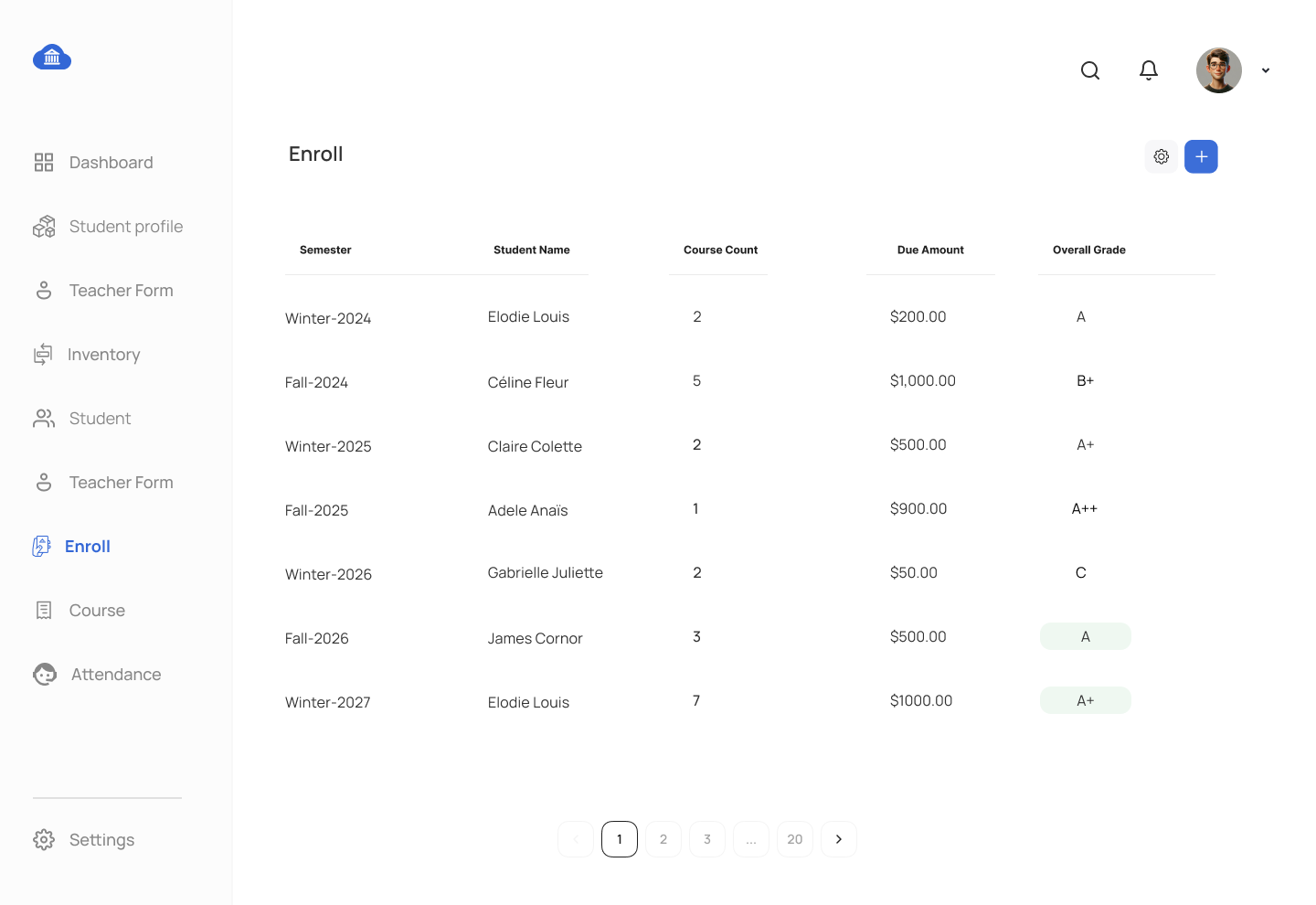Click the Overall Grade column header
Image resolution: width=1316 pixels, height=905 pixels.
point(1089,250)
